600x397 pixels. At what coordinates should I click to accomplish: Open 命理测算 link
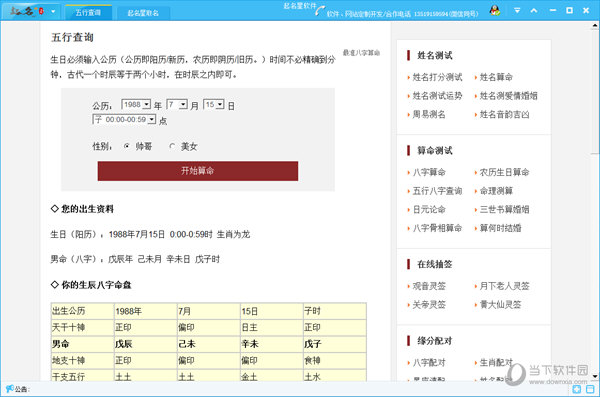click(496, 191)
